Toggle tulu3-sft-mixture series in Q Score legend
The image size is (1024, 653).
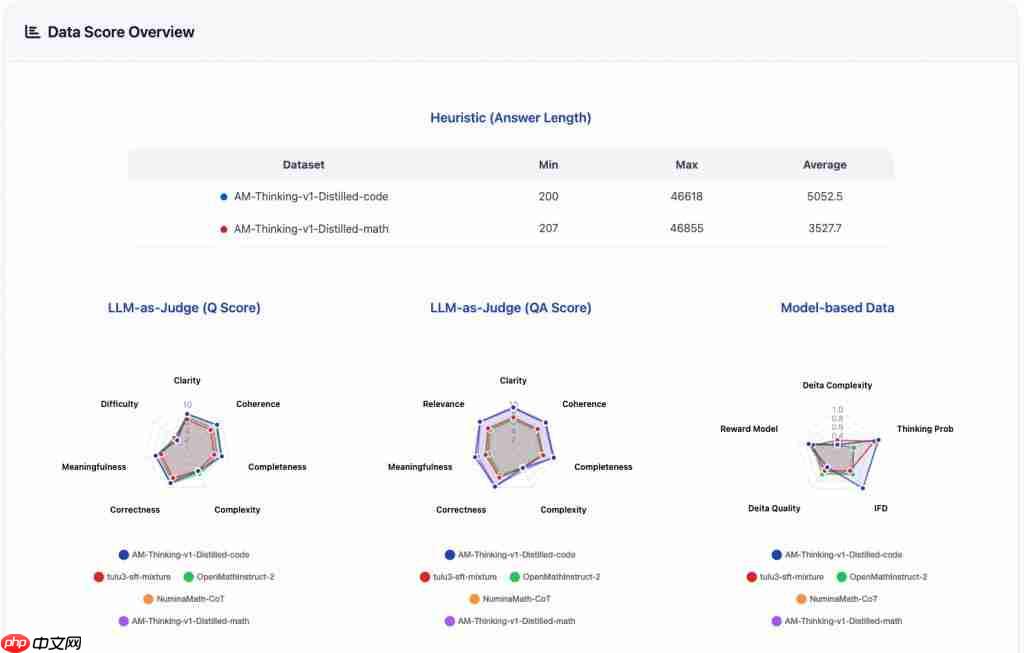coord(139,577)
